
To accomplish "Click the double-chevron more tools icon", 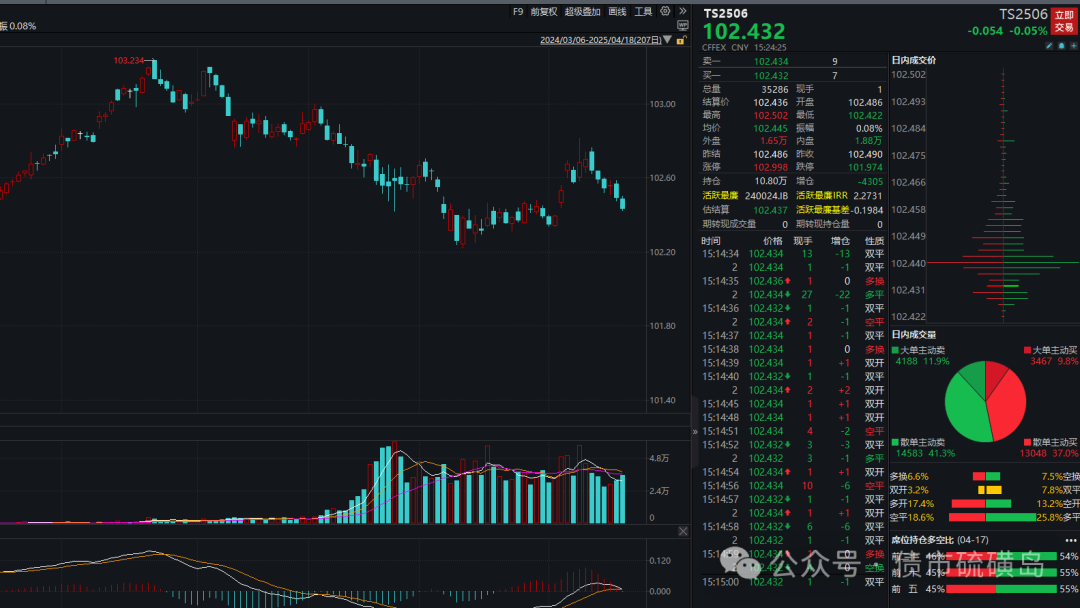I will [x=683, y=11].
